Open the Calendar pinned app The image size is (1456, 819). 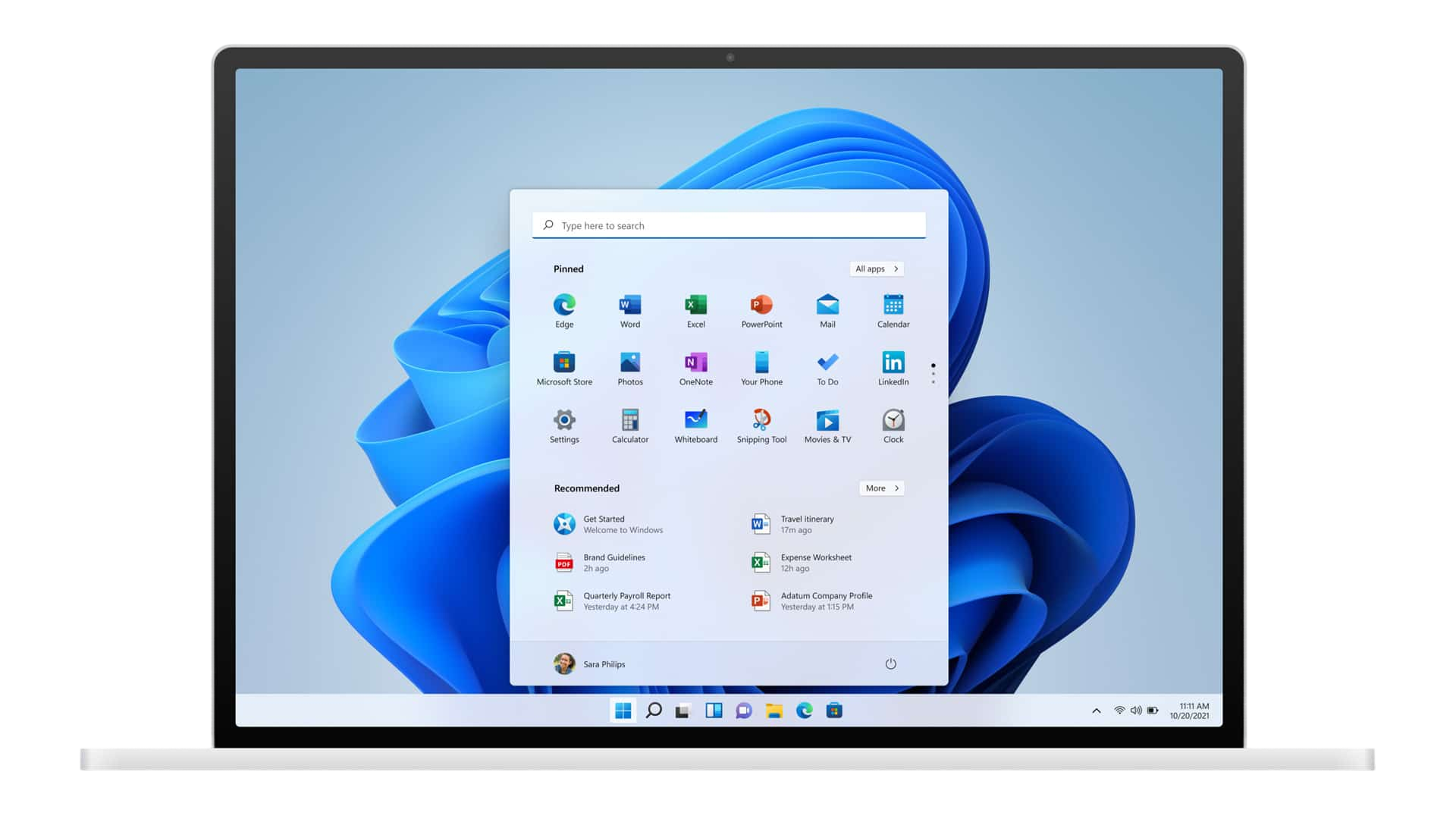tap(893, 310)
